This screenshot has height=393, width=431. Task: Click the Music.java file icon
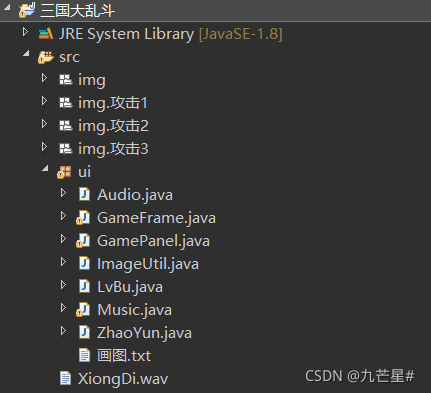point(83,310)
